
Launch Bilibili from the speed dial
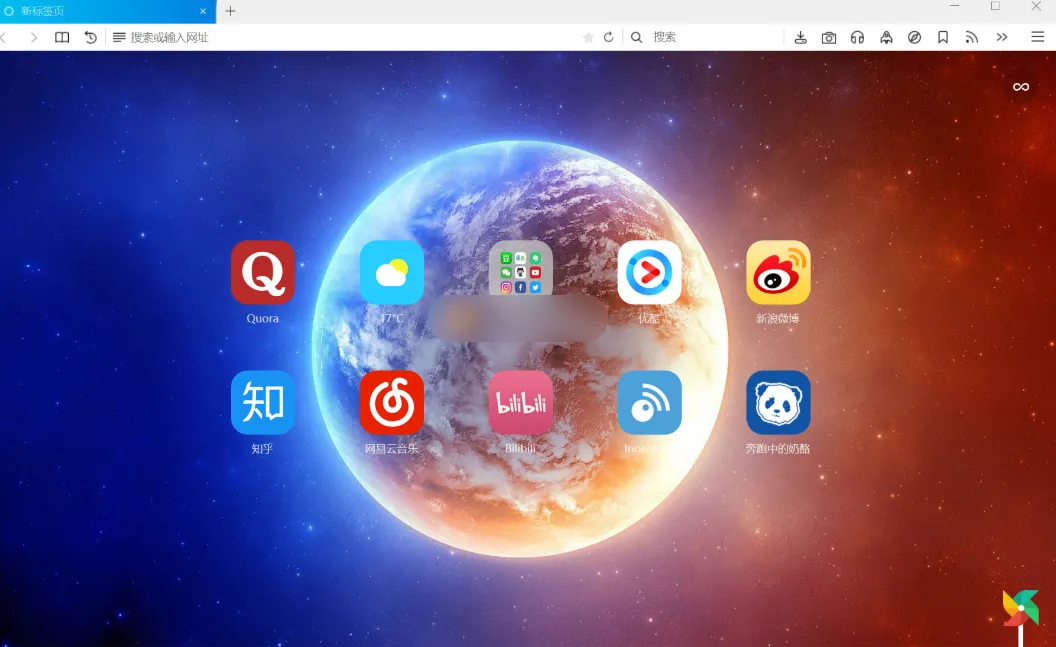coord(520,400)
